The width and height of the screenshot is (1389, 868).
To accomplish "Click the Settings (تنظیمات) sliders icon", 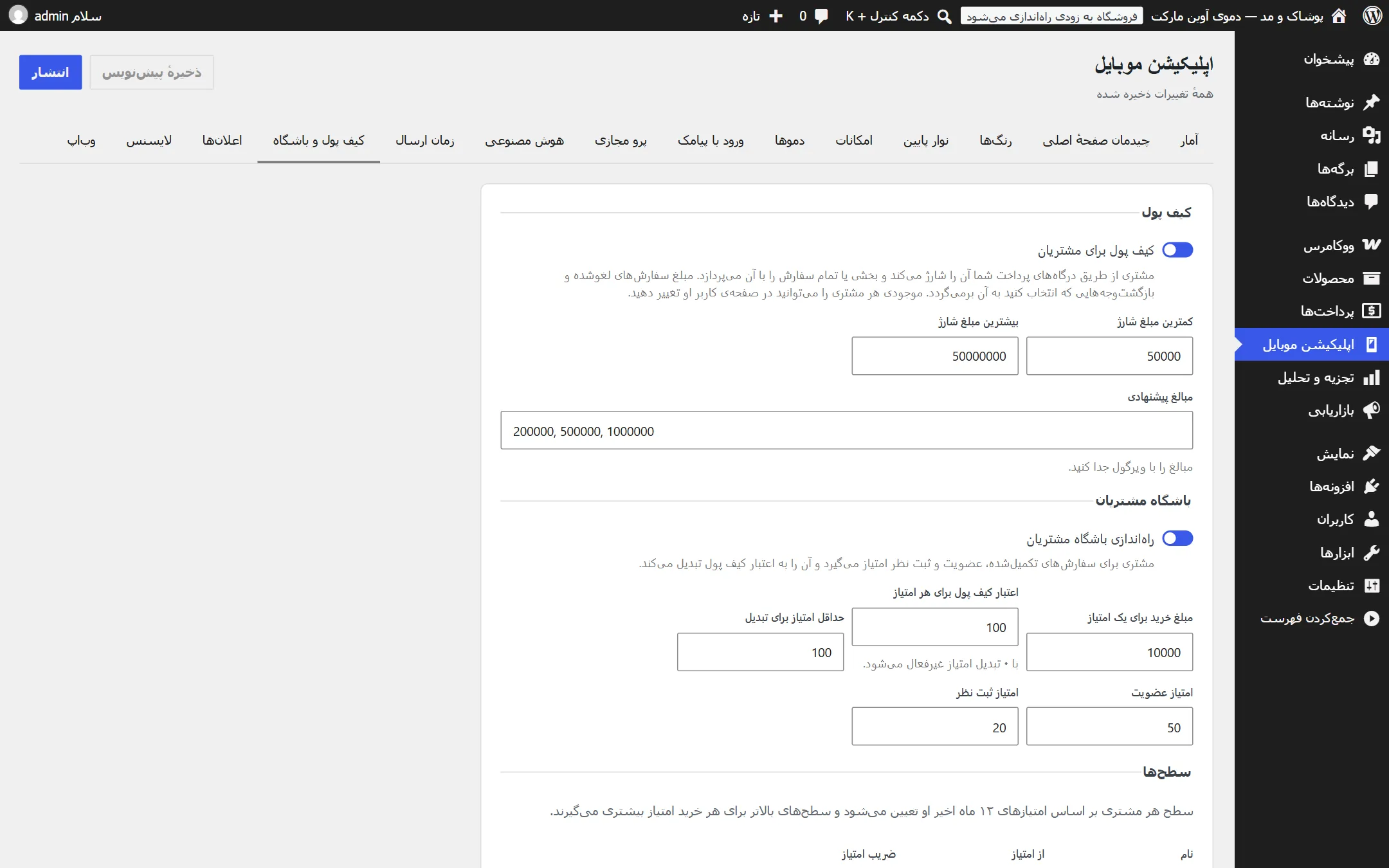I will pos(1371,585).
